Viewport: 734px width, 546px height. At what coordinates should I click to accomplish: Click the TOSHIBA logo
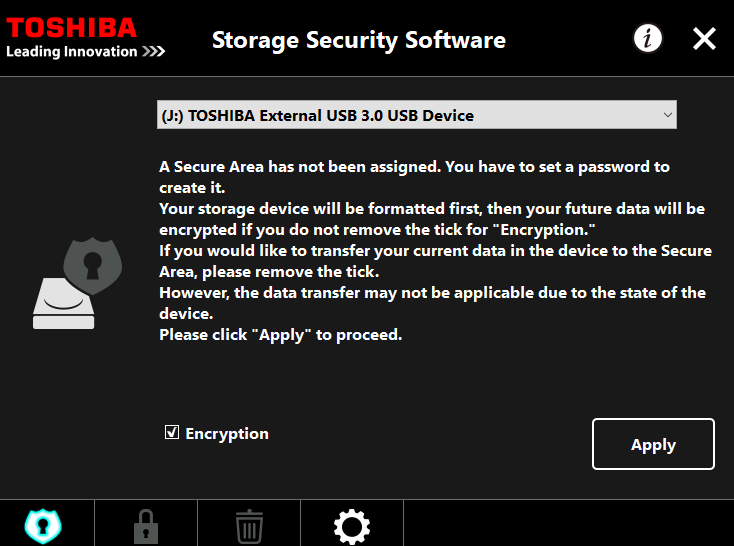tap(71, 28)
